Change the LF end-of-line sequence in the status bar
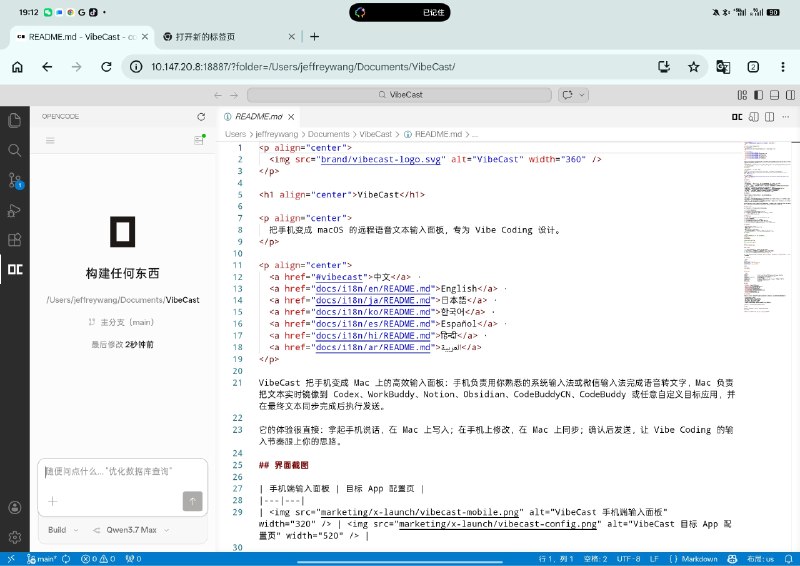800x566 pixels. tap(654, 559)
